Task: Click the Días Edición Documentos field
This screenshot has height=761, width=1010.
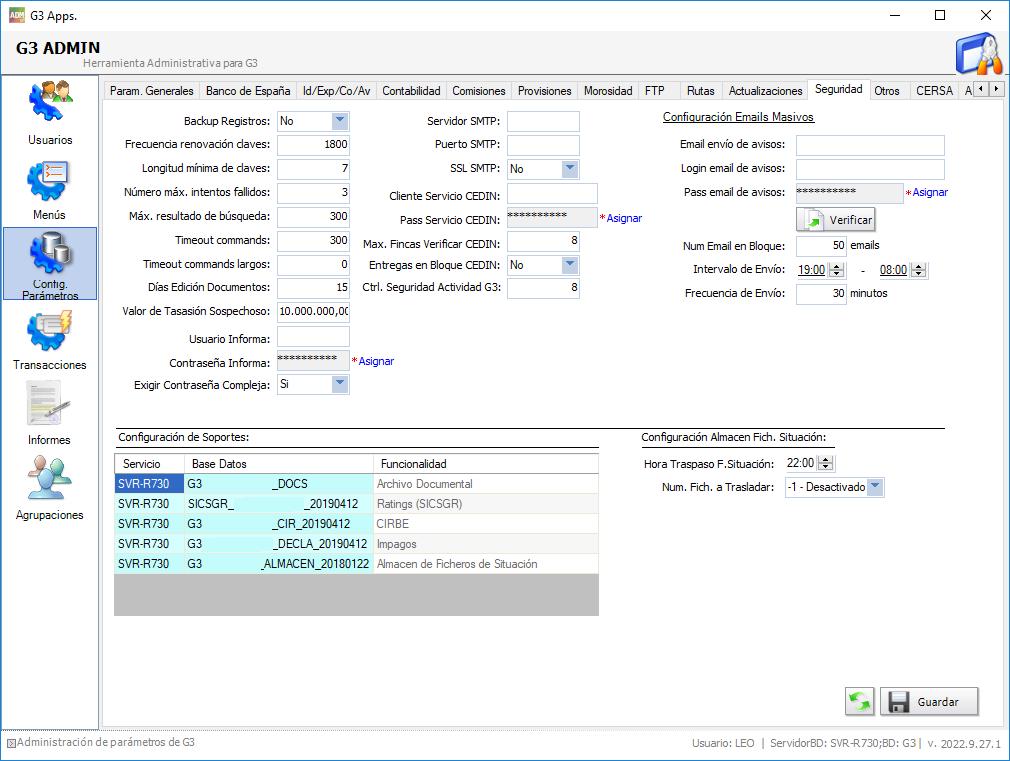Action: click(x=313, y=287)
